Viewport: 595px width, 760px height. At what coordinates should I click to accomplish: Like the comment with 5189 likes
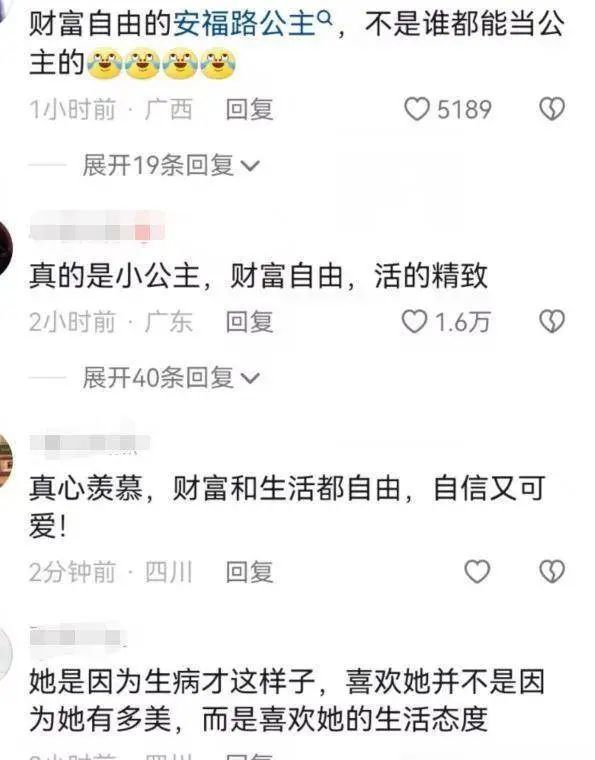(417, 109)
